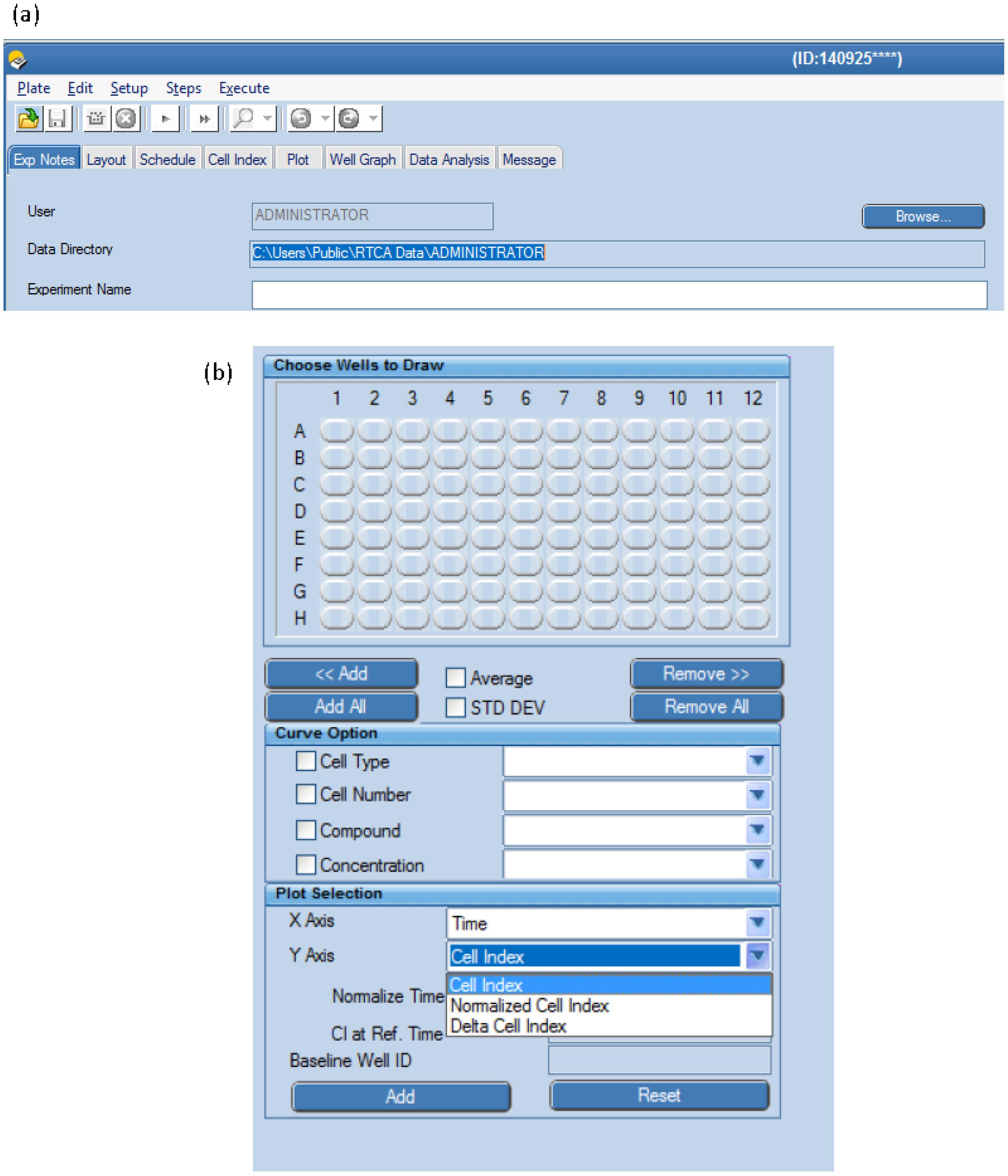The width and height of the screenshot is (1008, 1176).
Task: Click the gray X abort icon
Action: click(125, 119)
